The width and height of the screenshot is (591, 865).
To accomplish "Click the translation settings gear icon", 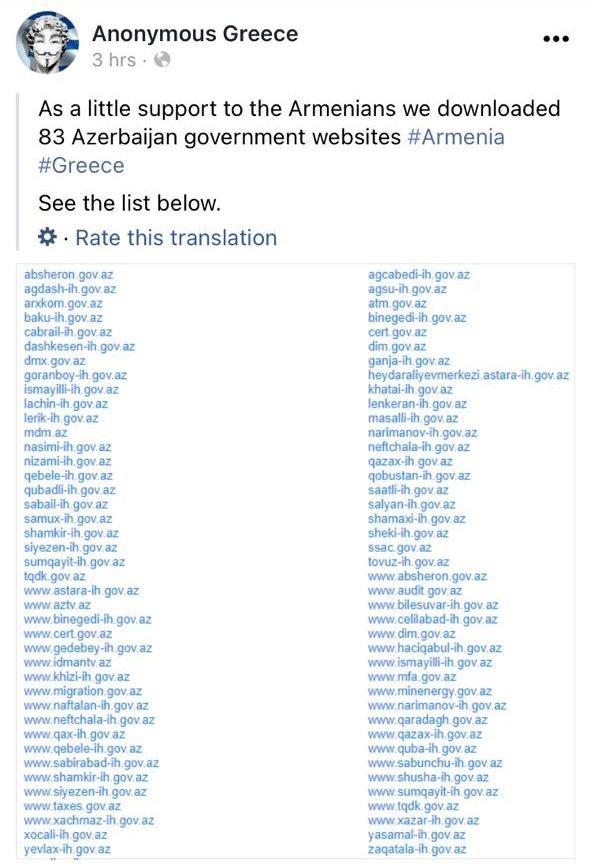I will click(x=47, y=237).
